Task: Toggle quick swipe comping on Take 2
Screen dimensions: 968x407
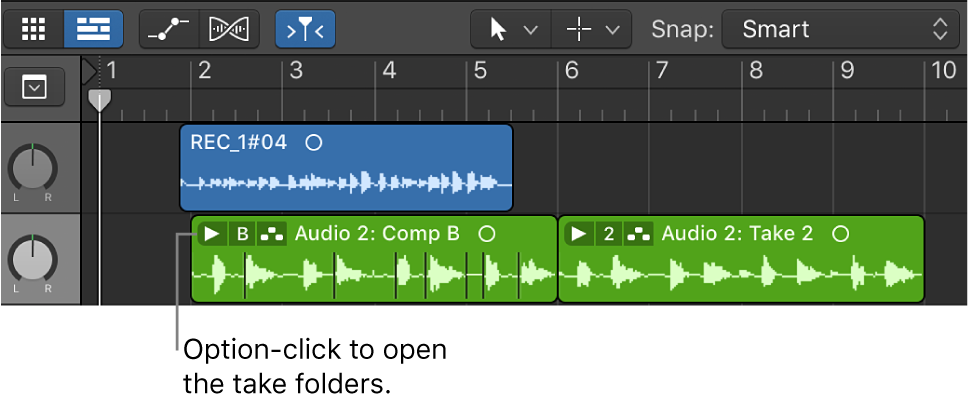Action: click(x=639, y=234)
